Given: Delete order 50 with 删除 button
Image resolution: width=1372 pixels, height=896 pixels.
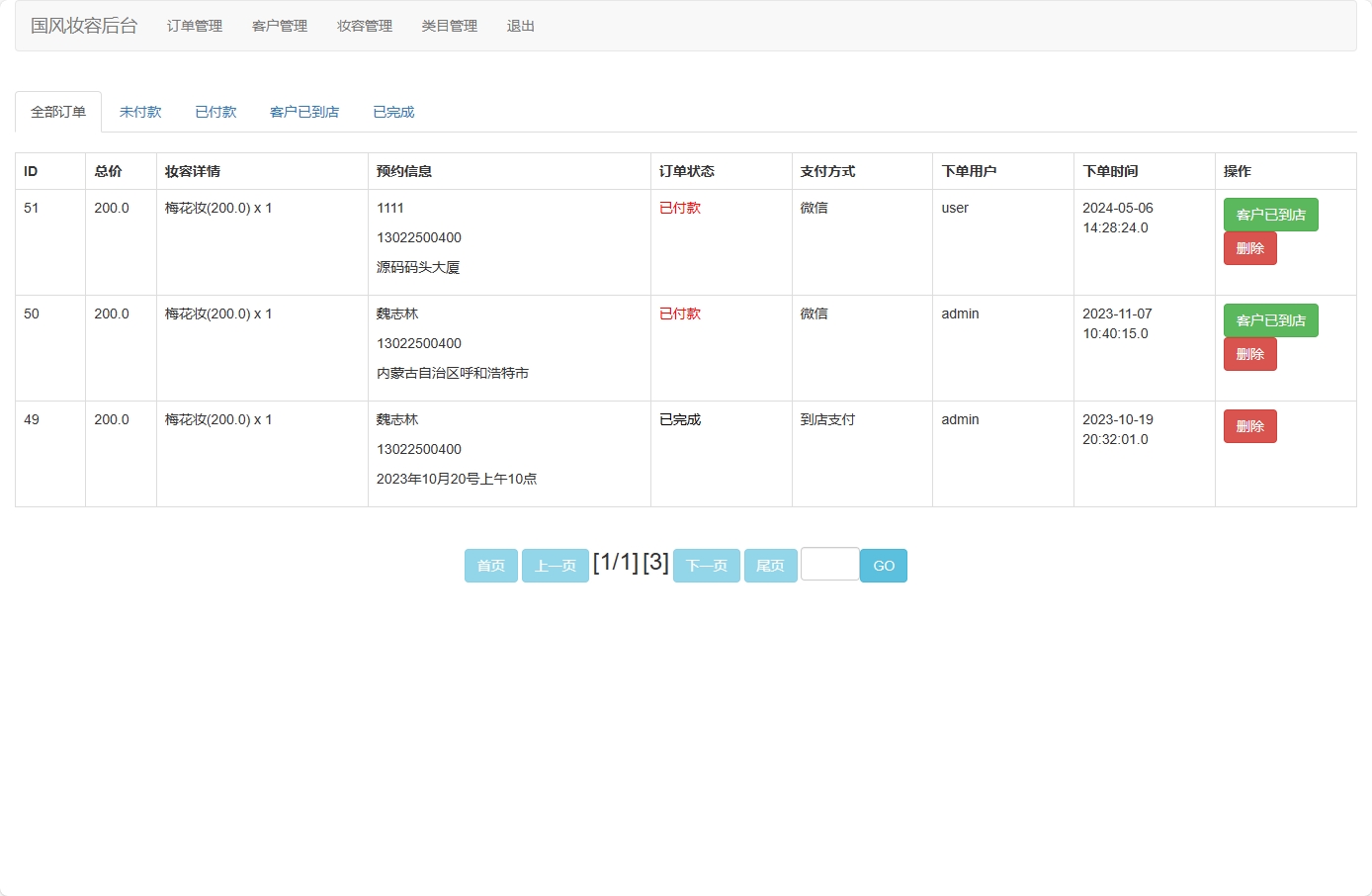Looking at the screenshot, I should click(x=1249, y=354).
